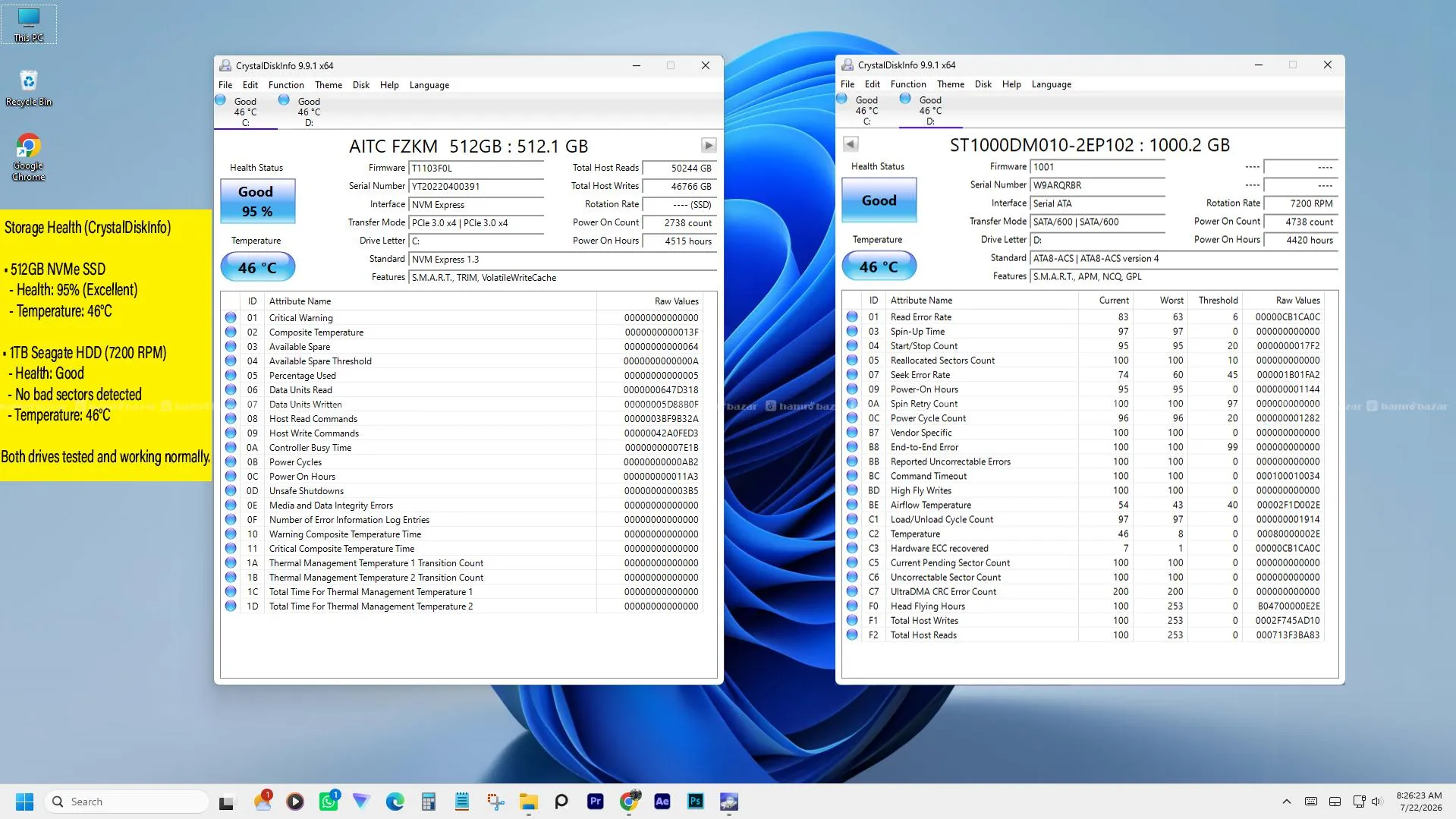Viewport: 1456px width, 819px height.
Task: Click CrystalDiskInfo title icon in left window
Action: 225,65
